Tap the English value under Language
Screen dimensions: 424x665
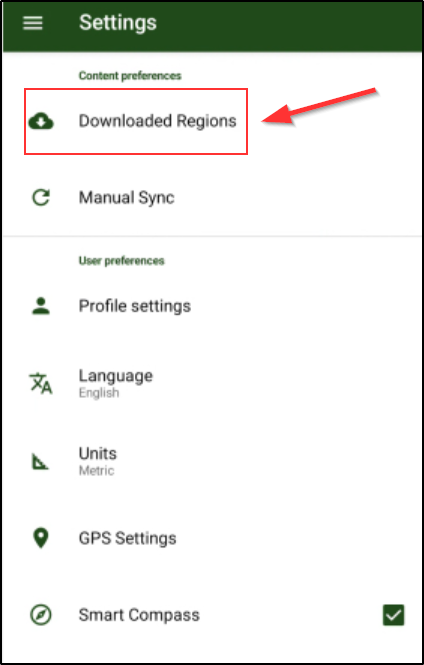pyautogui.click(x=99, y=393)
